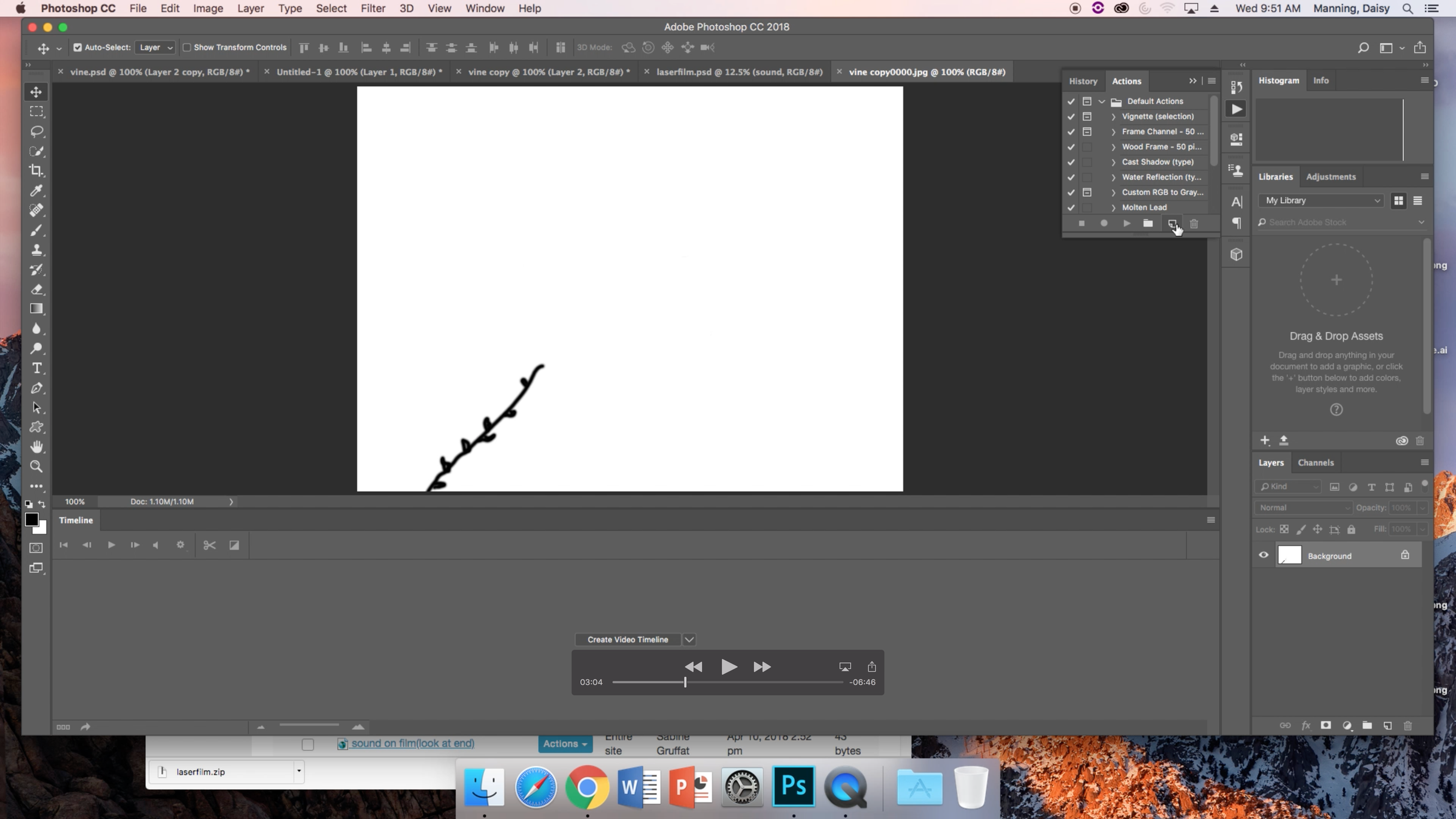
Task: Click the foreground color swatch
Action: pos(31,519)
